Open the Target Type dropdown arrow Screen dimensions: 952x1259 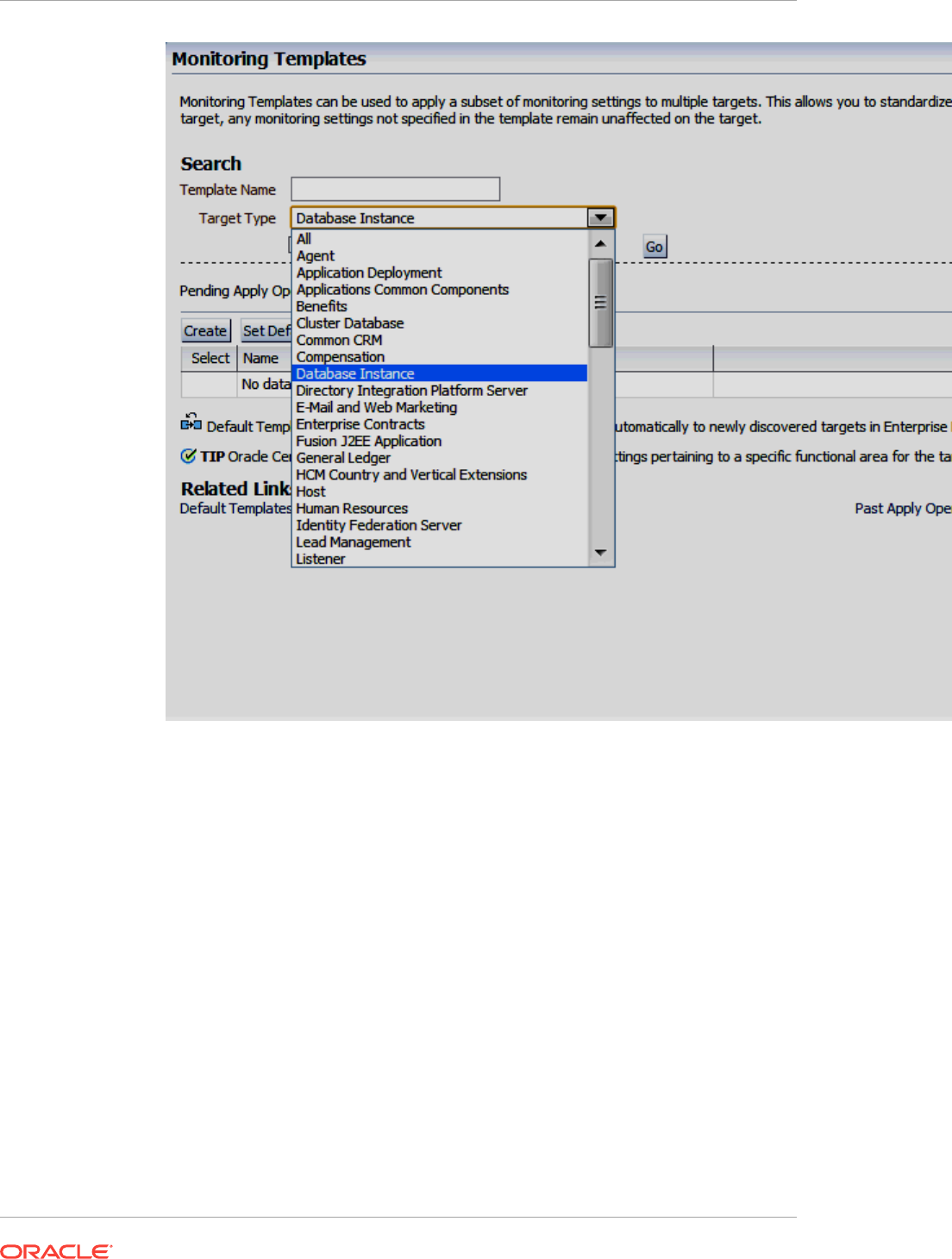(600, 218)
